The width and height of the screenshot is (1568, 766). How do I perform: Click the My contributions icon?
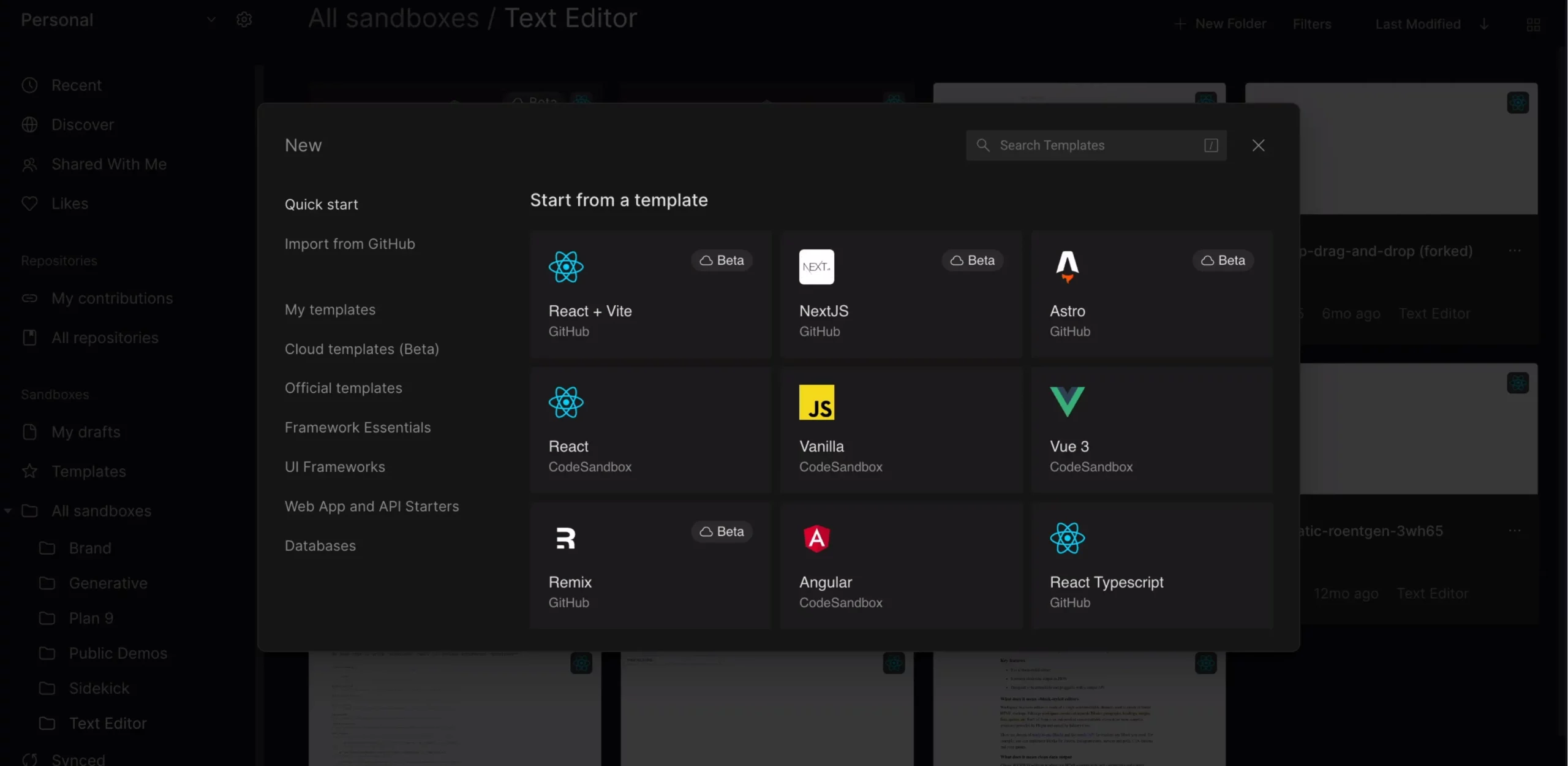point(29,298)
